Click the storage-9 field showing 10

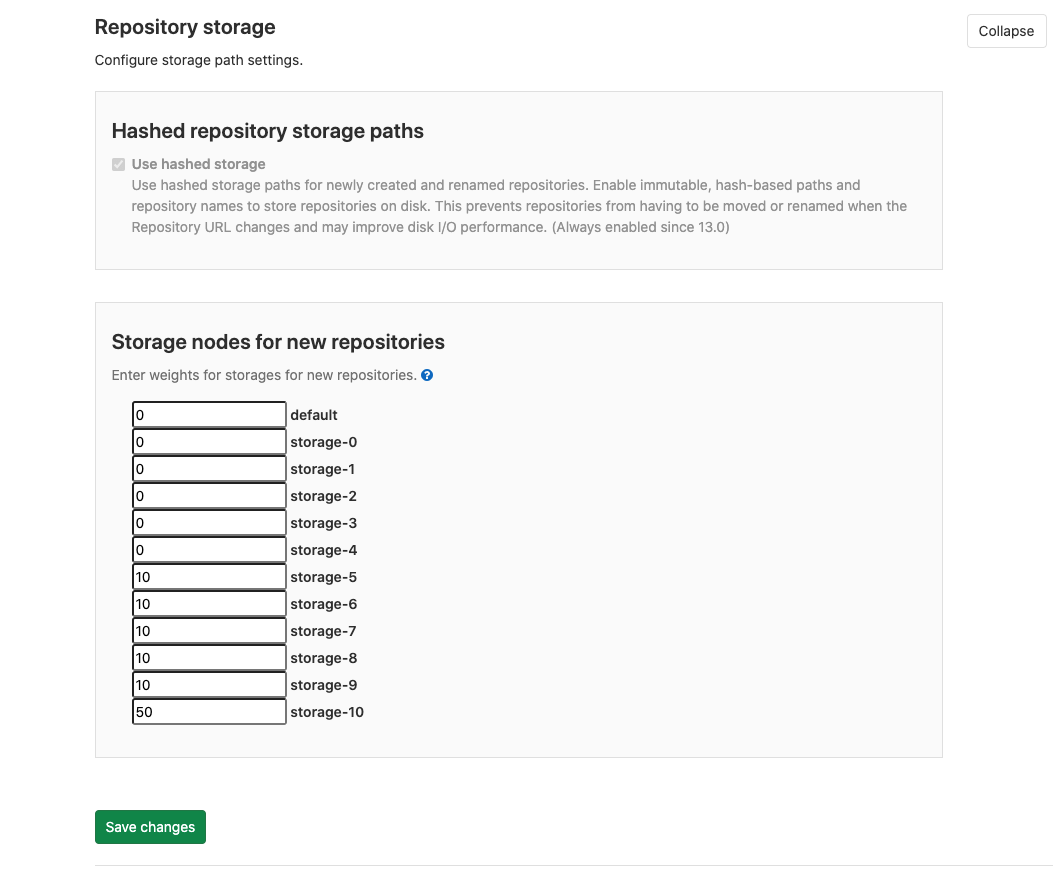(208, 684)
